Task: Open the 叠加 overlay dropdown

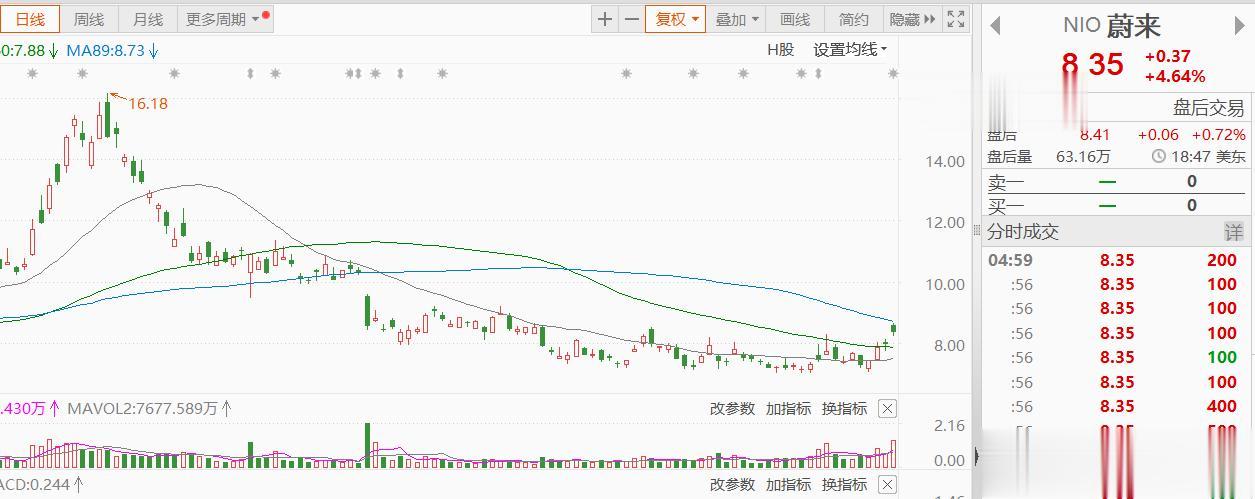Action: click(737, 19)
